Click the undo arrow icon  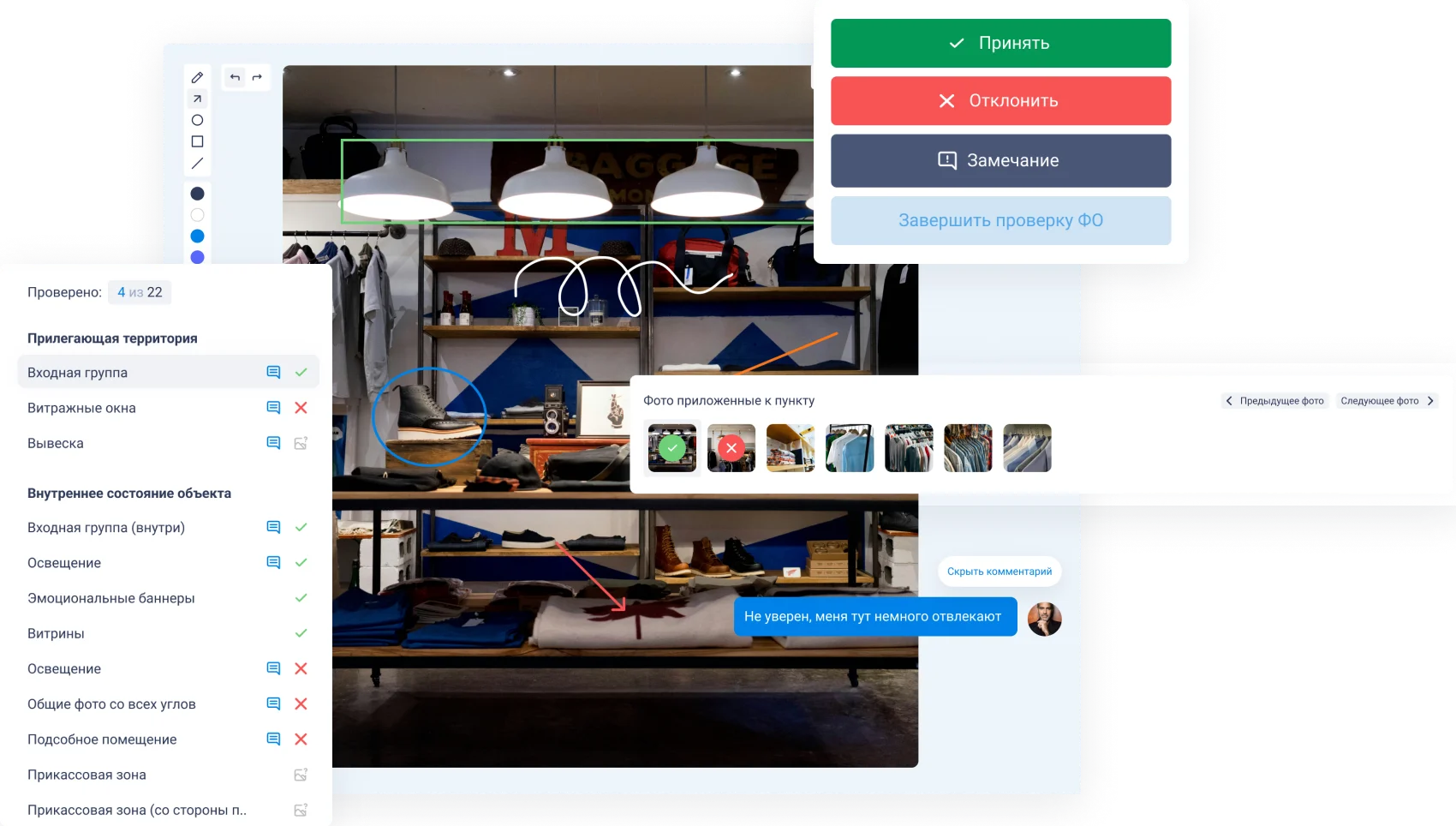[235, 77]
